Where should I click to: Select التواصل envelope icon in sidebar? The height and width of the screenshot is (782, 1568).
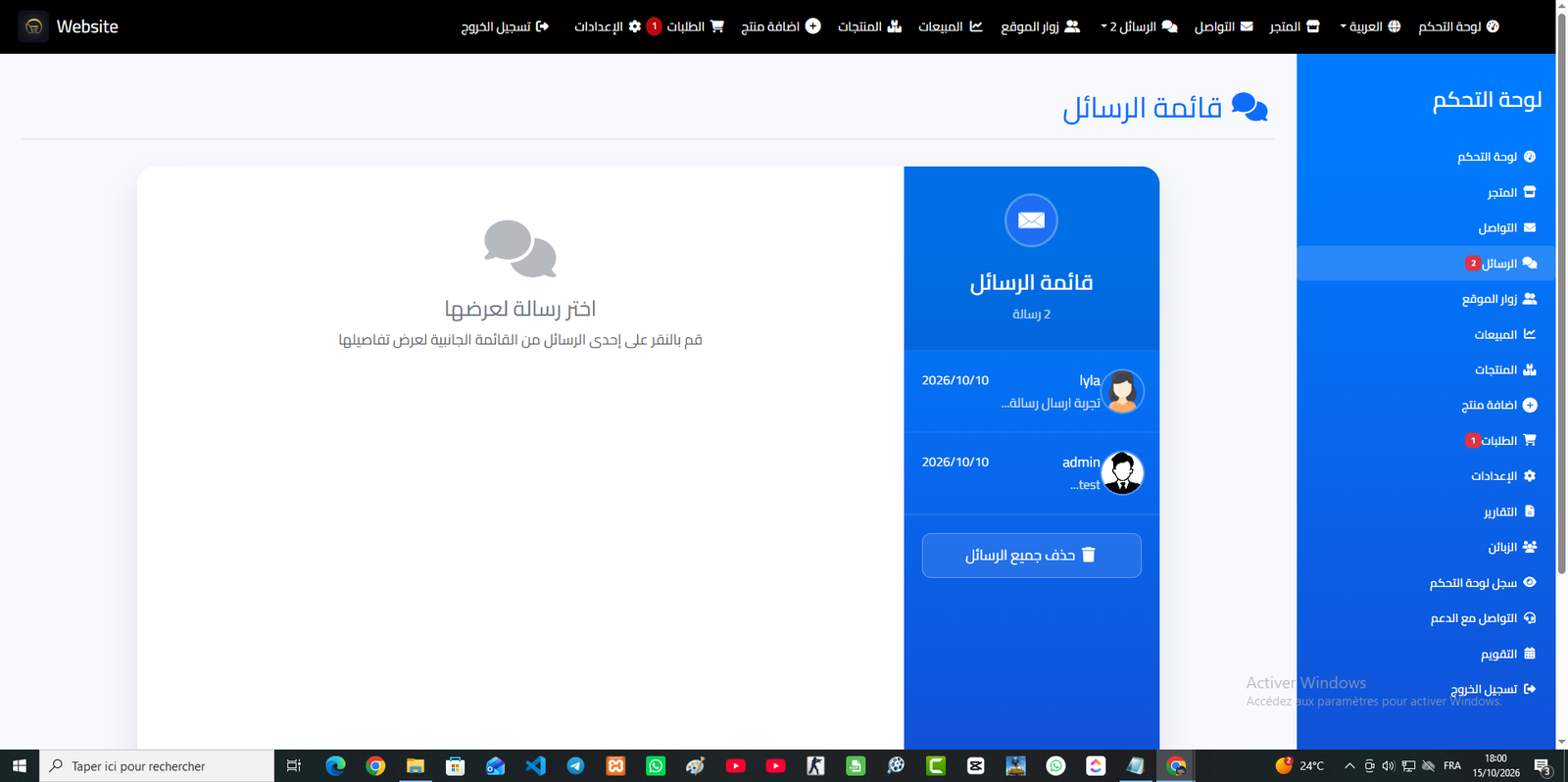click(1530, 227)
